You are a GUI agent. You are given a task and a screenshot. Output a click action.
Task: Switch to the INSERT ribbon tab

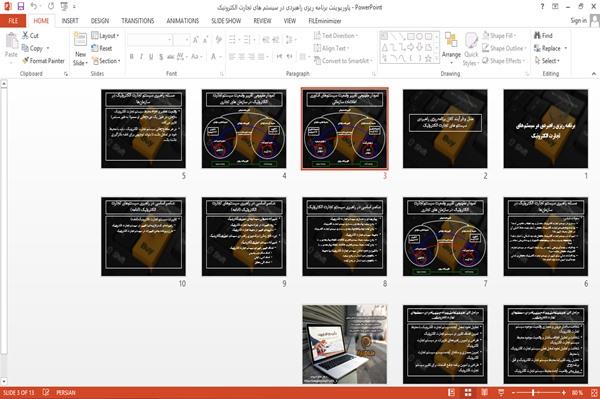(x=70, y=21)
